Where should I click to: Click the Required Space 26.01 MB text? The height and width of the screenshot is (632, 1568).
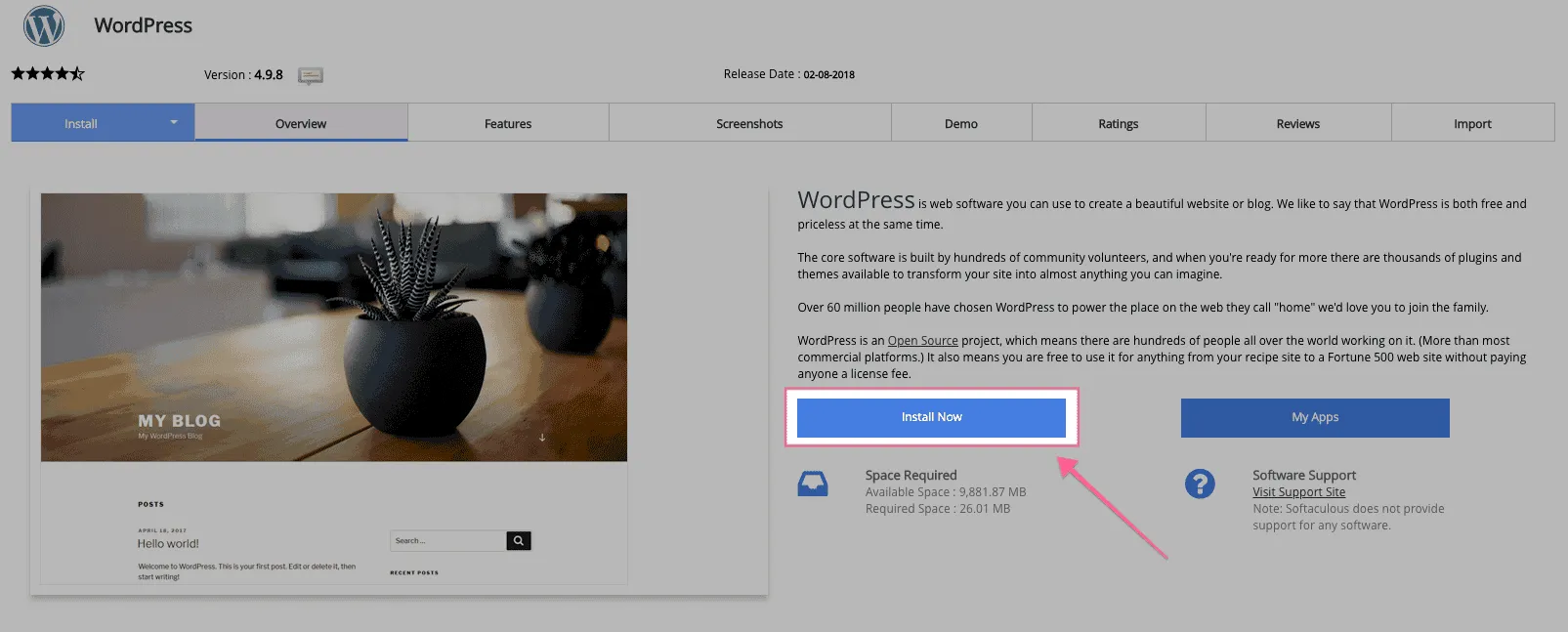pos(938,509)
